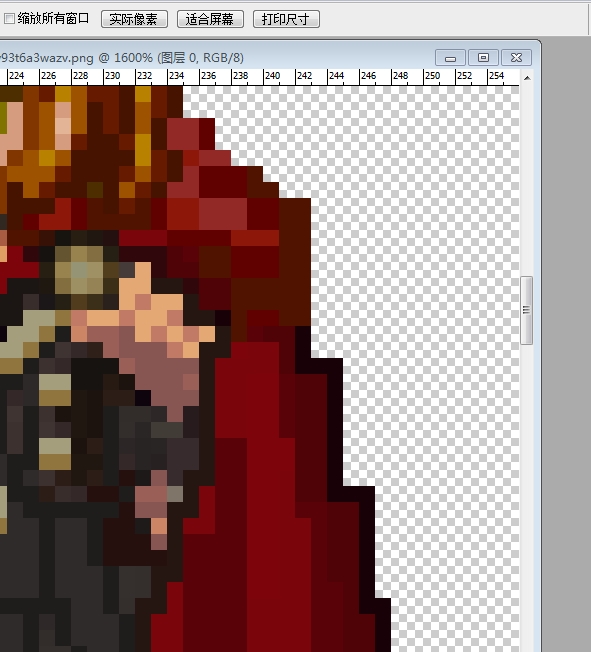
Task: Click the vertical scrollbar thumb
Action: coord(527,310)
